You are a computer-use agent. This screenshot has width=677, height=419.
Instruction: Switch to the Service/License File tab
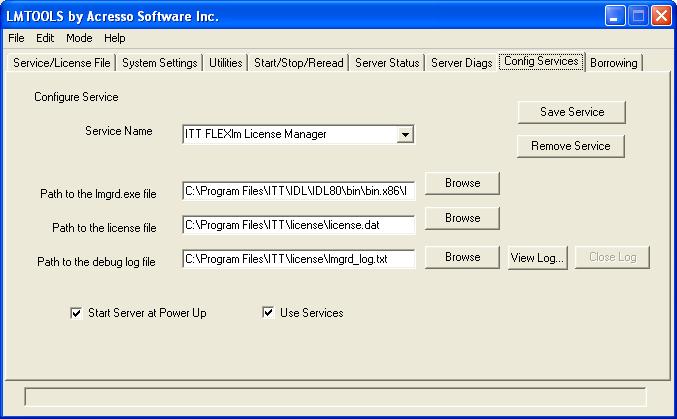(x=61, y=63)
